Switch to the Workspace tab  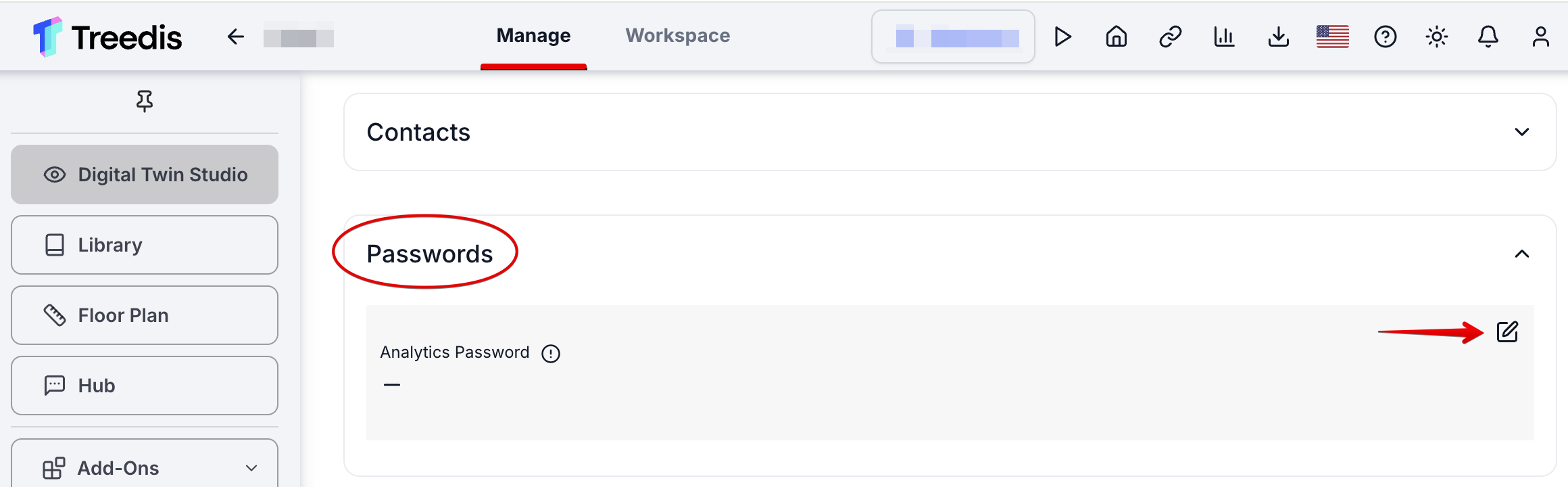[677, 35]
